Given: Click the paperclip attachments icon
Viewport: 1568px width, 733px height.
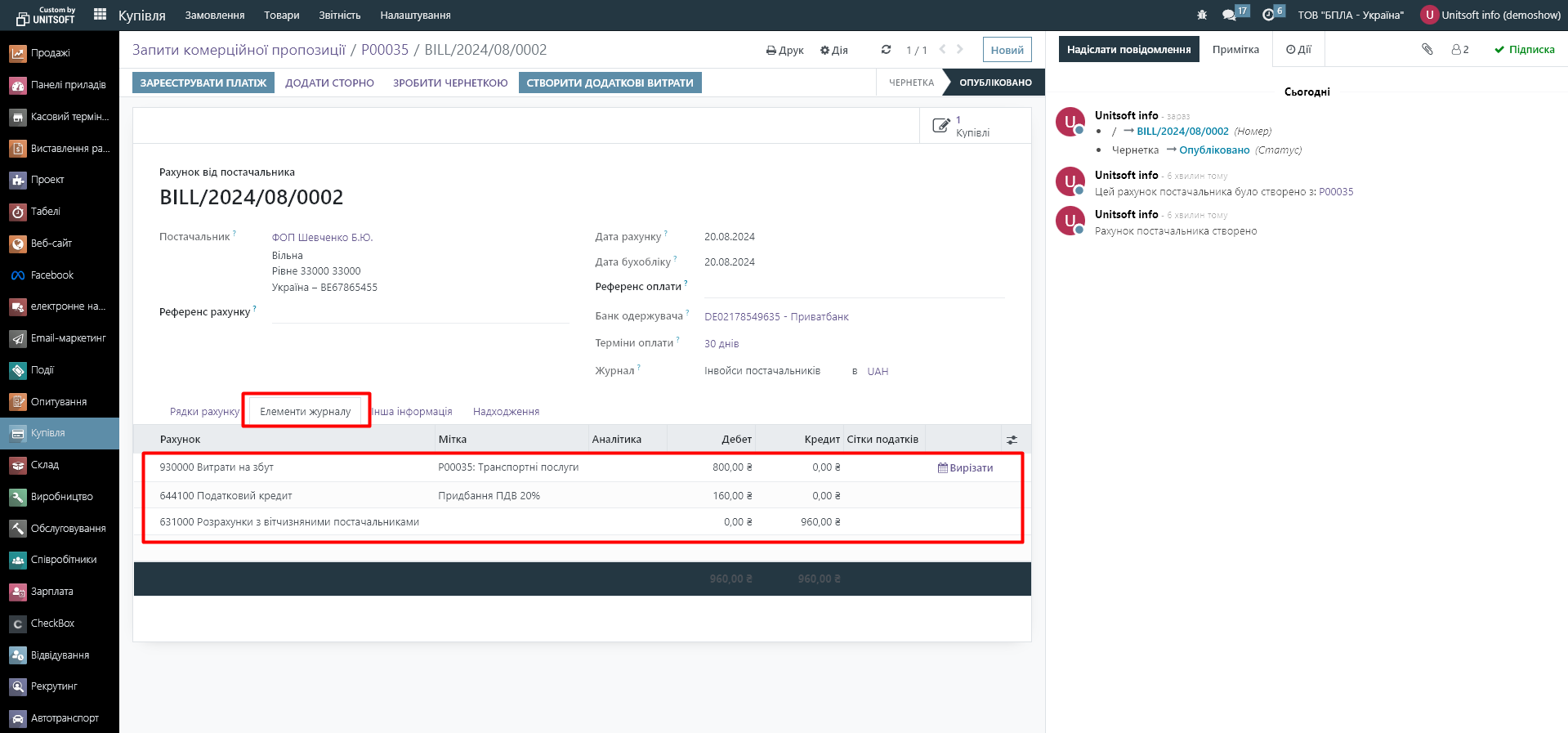Looking at the screenshot, I should [1427, 50].
